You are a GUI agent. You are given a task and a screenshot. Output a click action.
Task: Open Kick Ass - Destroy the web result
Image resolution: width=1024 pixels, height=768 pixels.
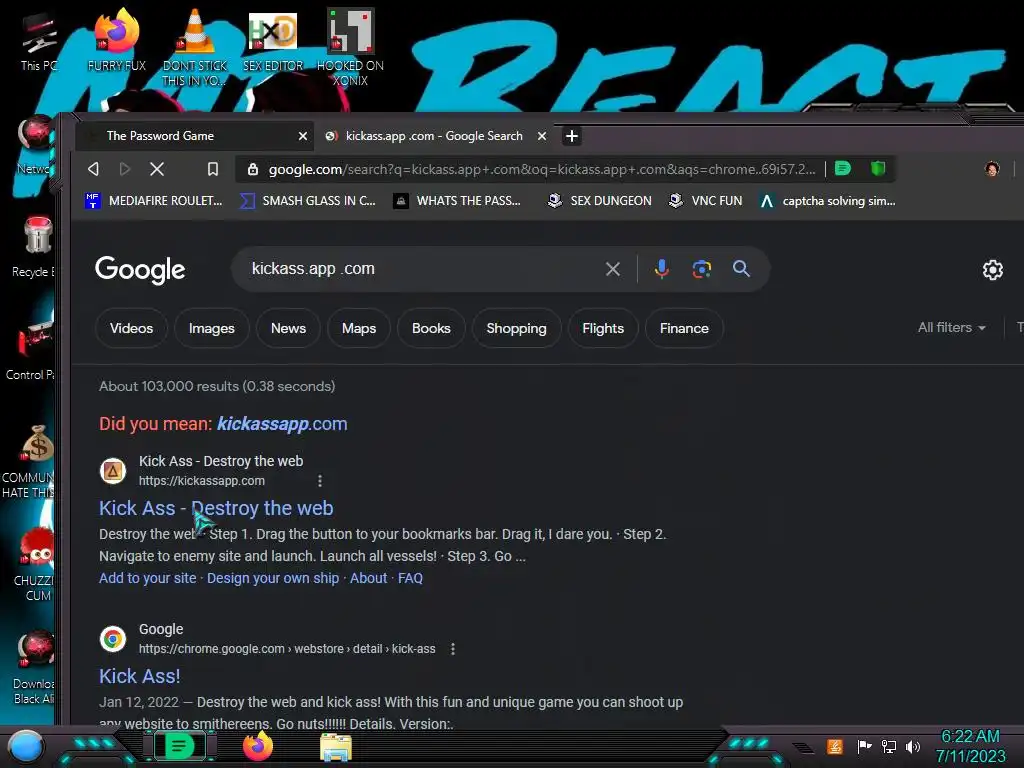tap(216, 508)
